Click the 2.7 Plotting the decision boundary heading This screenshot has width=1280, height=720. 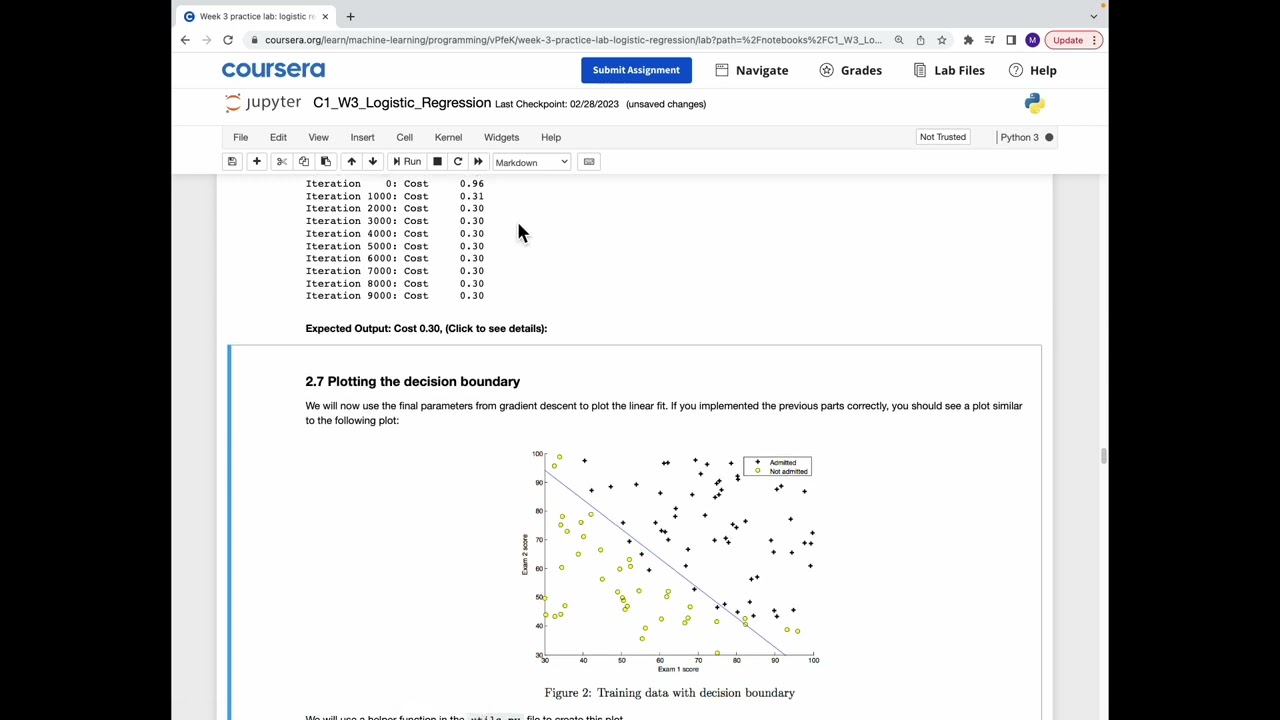click(412, 381)
